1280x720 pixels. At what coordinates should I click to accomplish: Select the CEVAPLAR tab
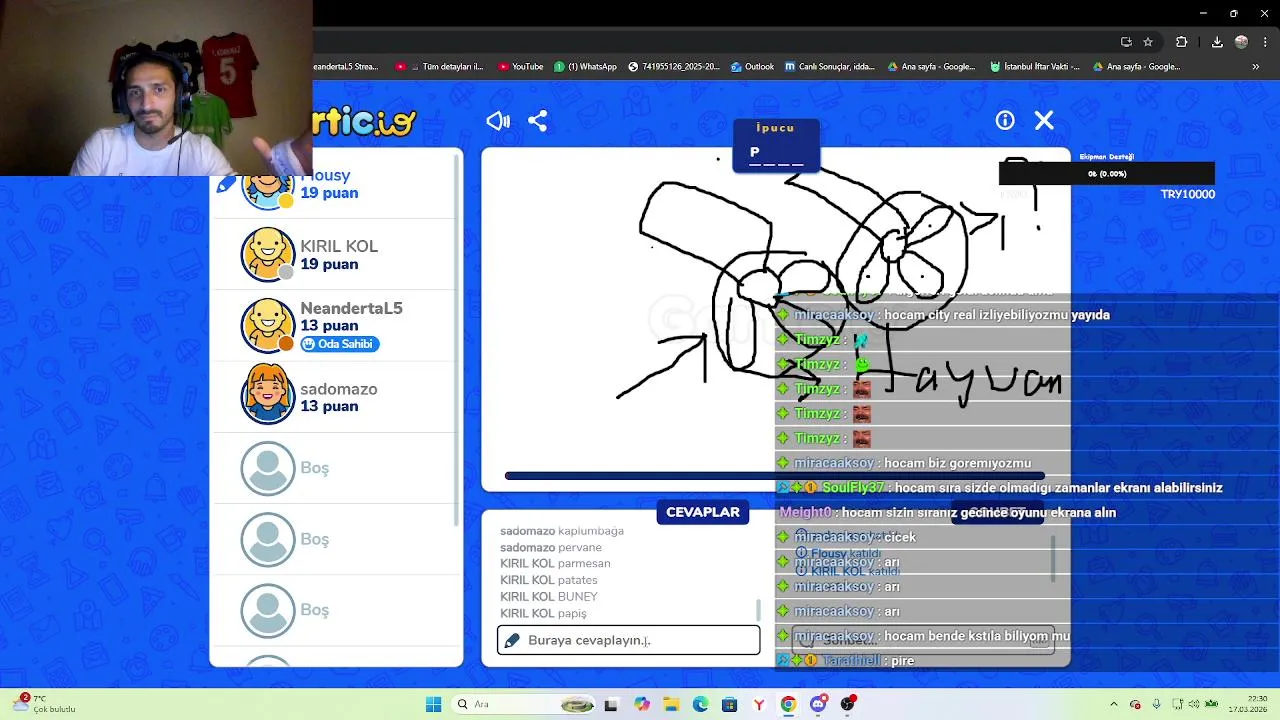[x=703, y=512]
